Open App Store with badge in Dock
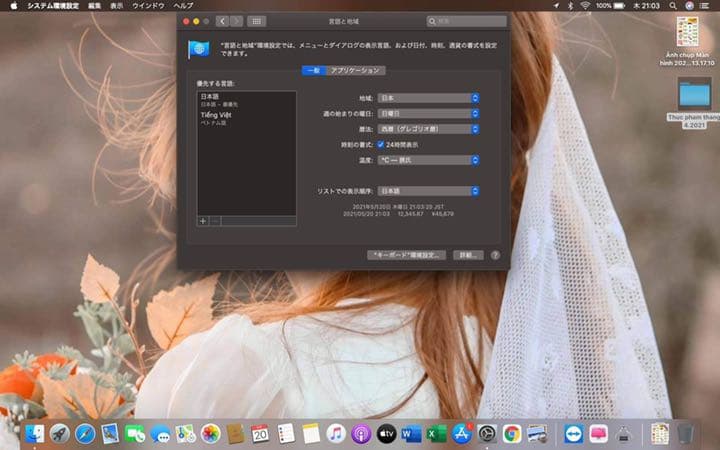 [x=462, y=433]
